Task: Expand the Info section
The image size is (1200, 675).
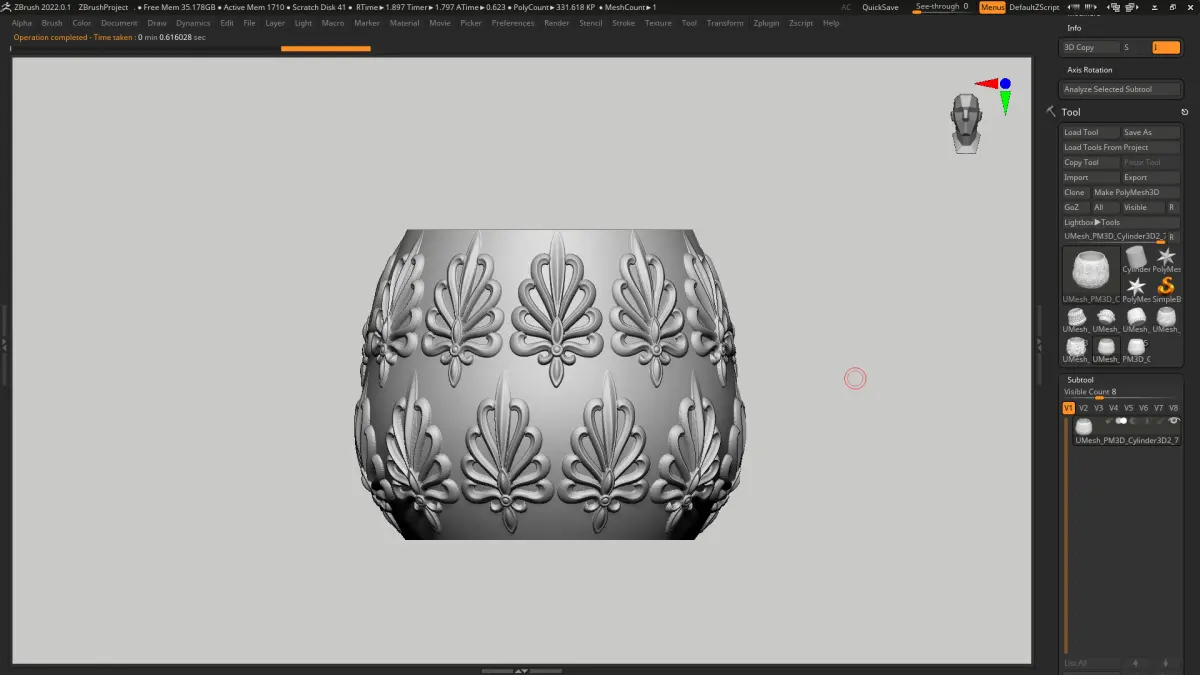Action: [x=1074, y=28]
